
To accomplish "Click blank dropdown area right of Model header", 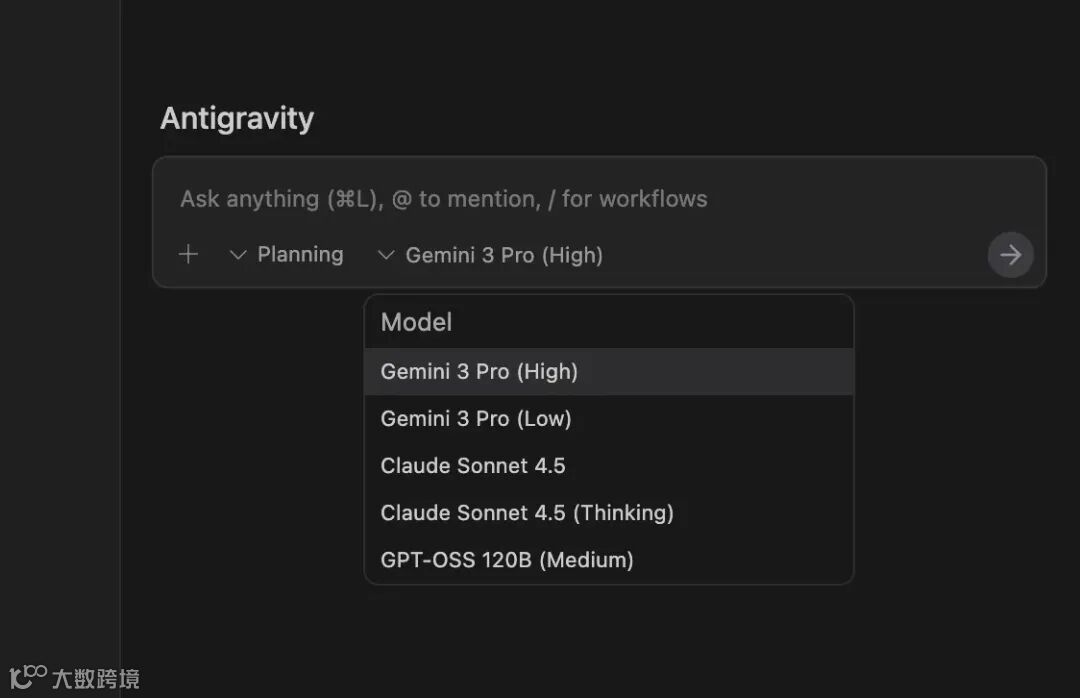I will point(680,322).
